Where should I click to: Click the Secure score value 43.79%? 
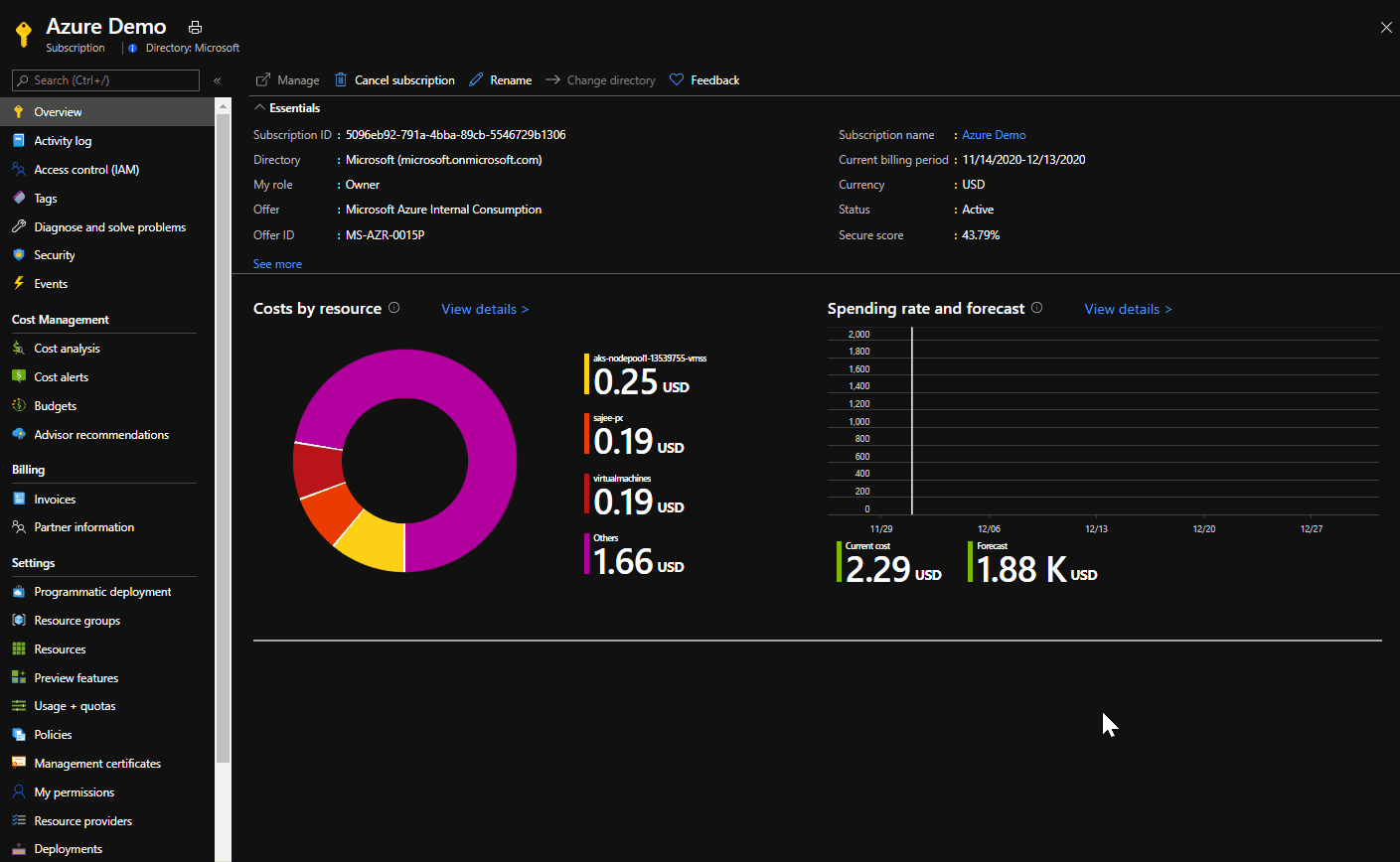tap(981, 235)
